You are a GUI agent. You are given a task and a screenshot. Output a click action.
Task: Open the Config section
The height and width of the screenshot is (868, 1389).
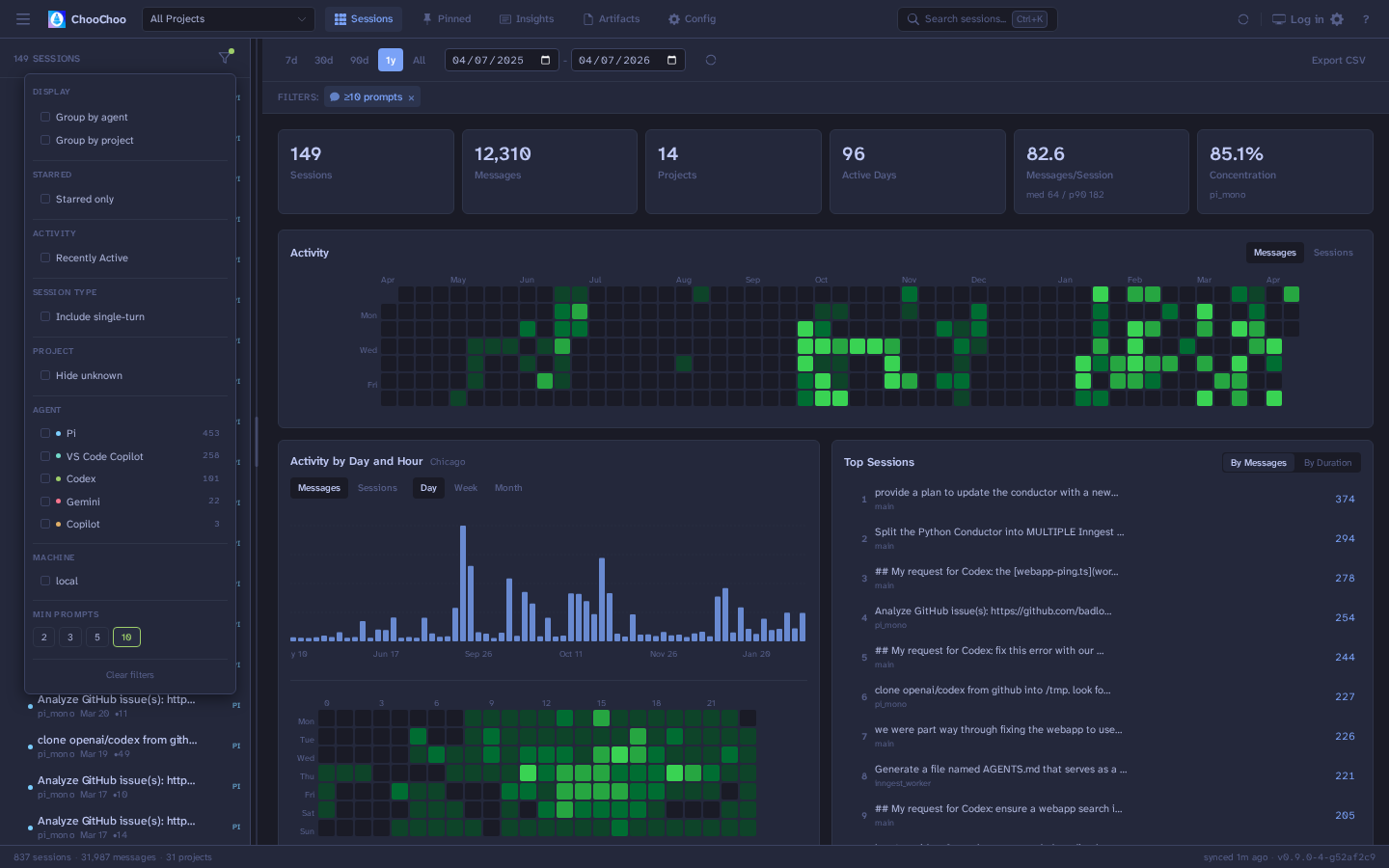tap(692, 17)
